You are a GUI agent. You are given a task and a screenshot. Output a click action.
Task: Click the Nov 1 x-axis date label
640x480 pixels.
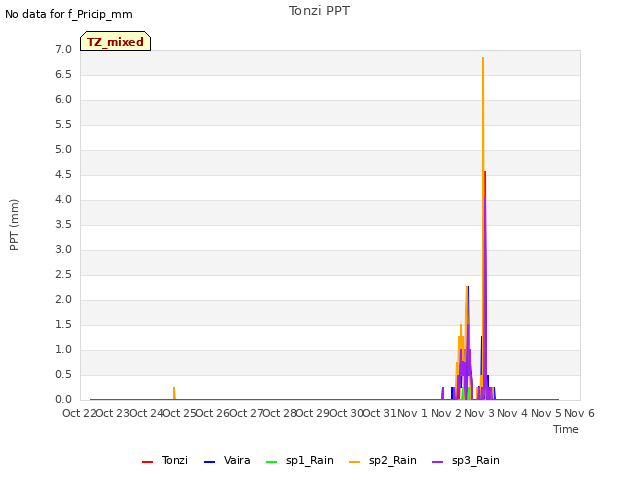click(x=412, y=413)
